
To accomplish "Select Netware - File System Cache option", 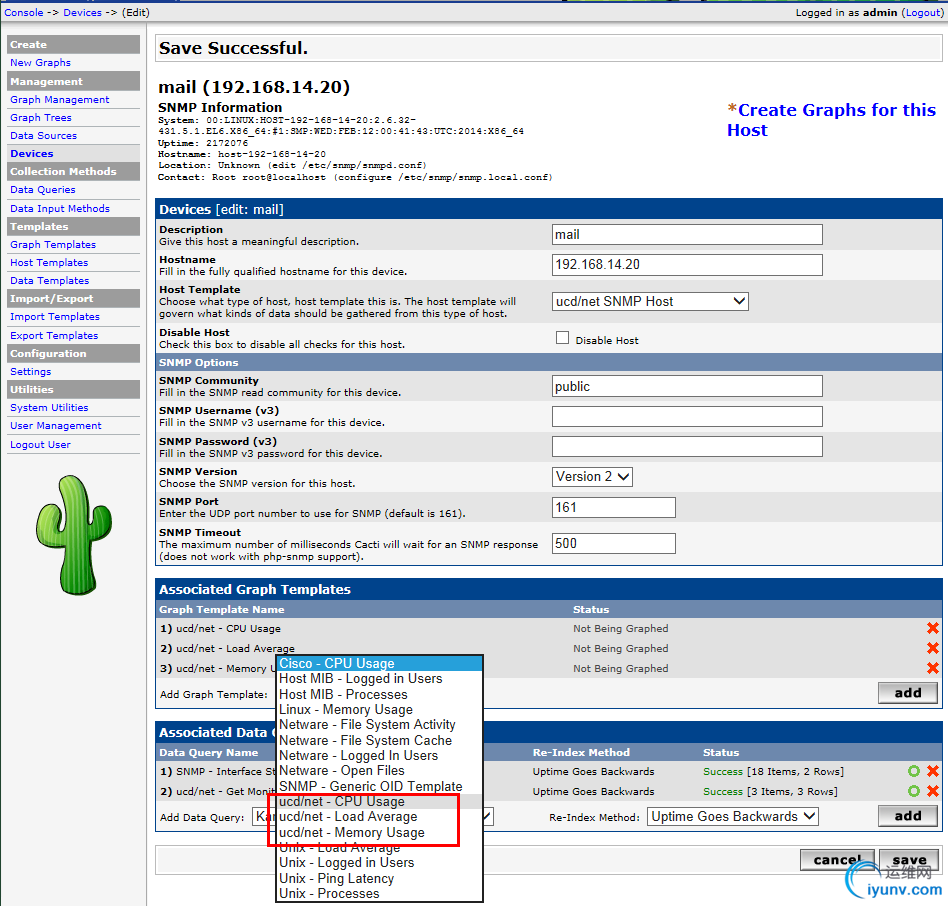I will 380,740.
